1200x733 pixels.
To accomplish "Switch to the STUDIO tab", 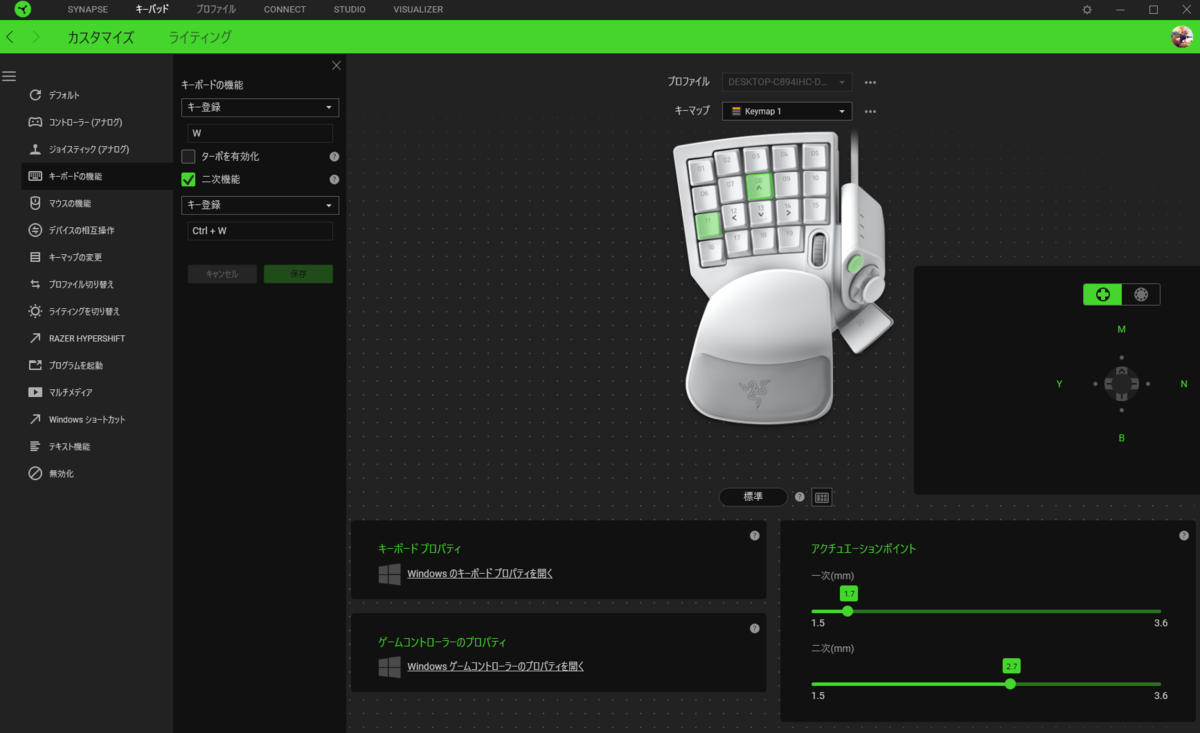I will 349,9.
